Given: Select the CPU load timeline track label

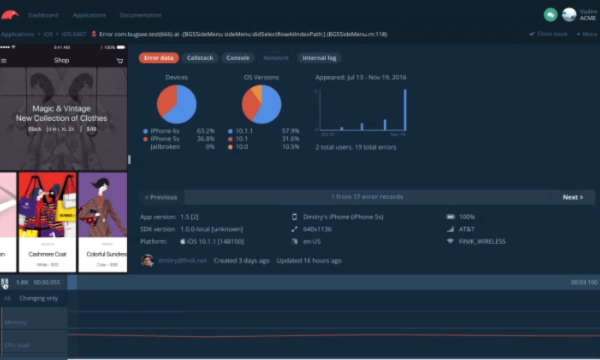Looking at the screenshot, I should (18, 345).
